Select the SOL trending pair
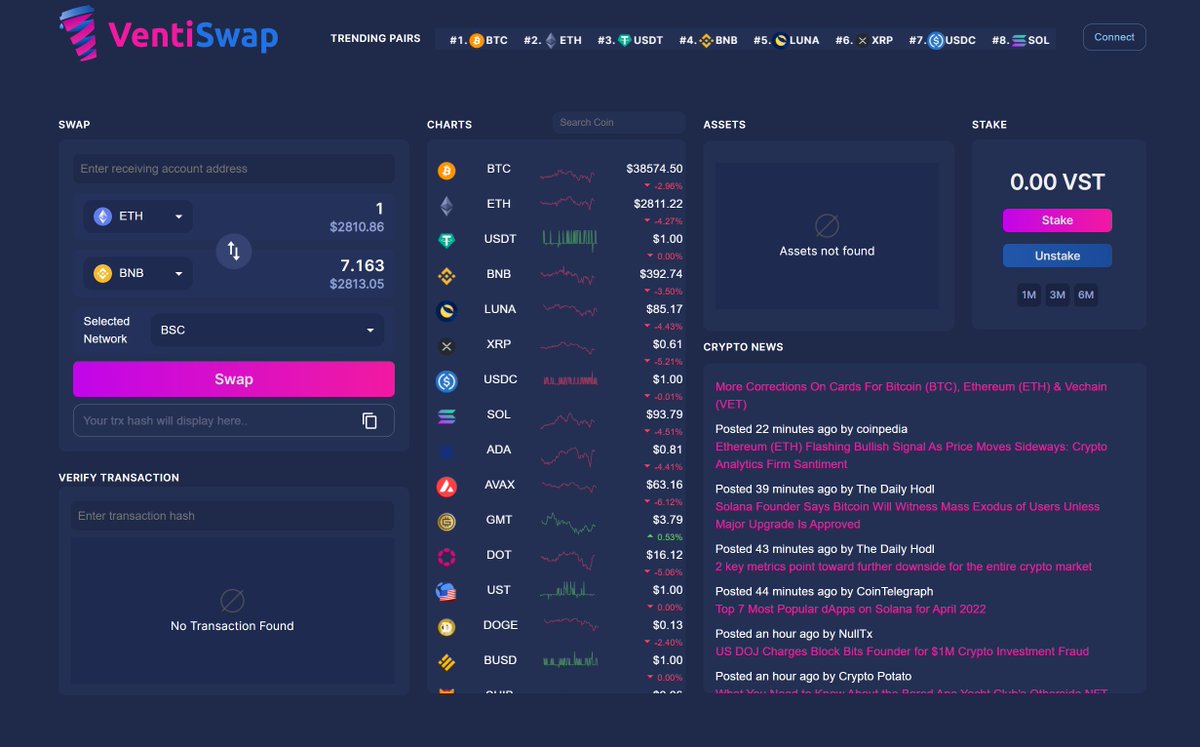 click(1020, 40)
